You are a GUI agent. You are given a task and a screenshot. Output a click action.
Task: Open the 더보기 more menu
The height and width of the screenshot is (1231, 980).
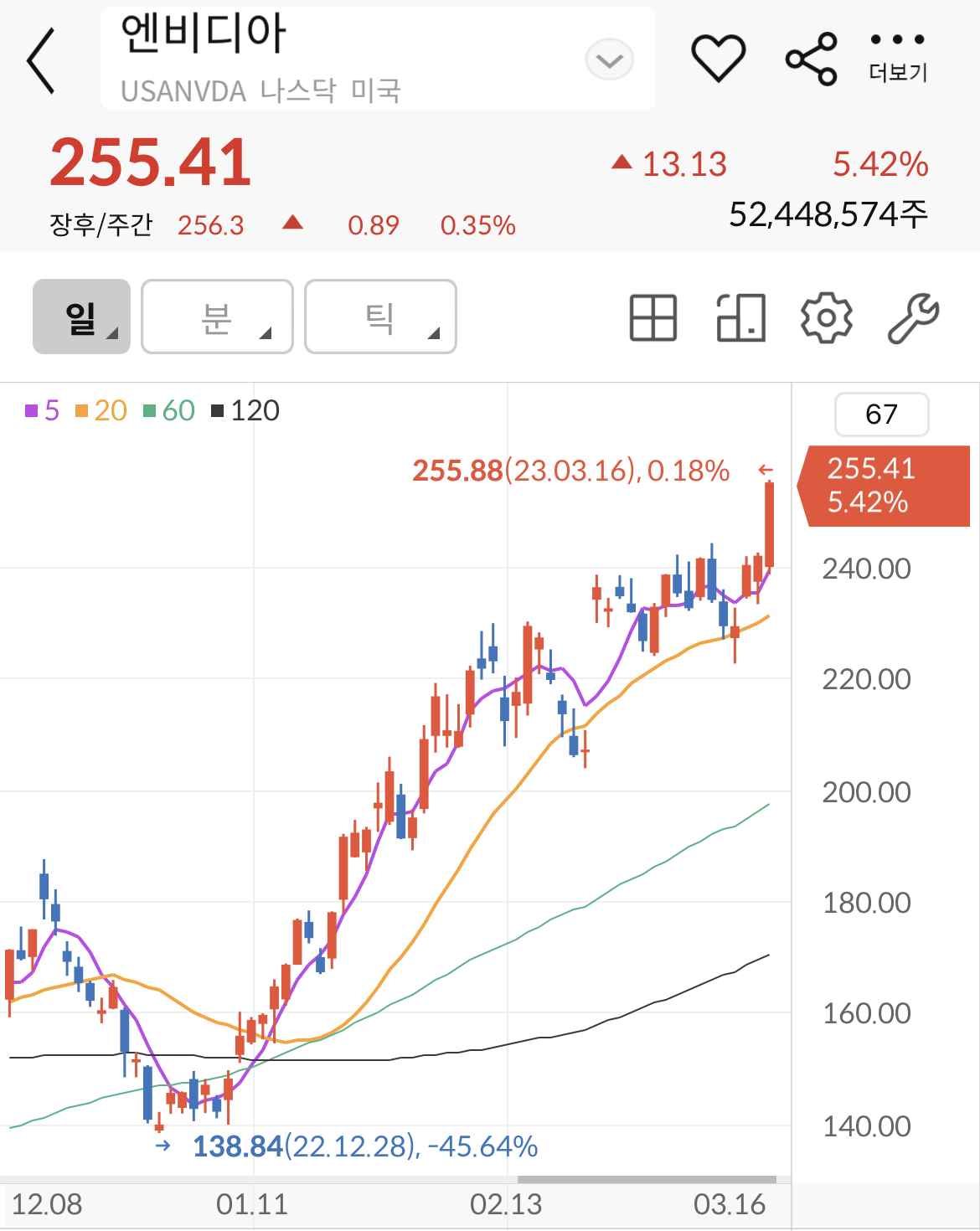pos(898,59)
